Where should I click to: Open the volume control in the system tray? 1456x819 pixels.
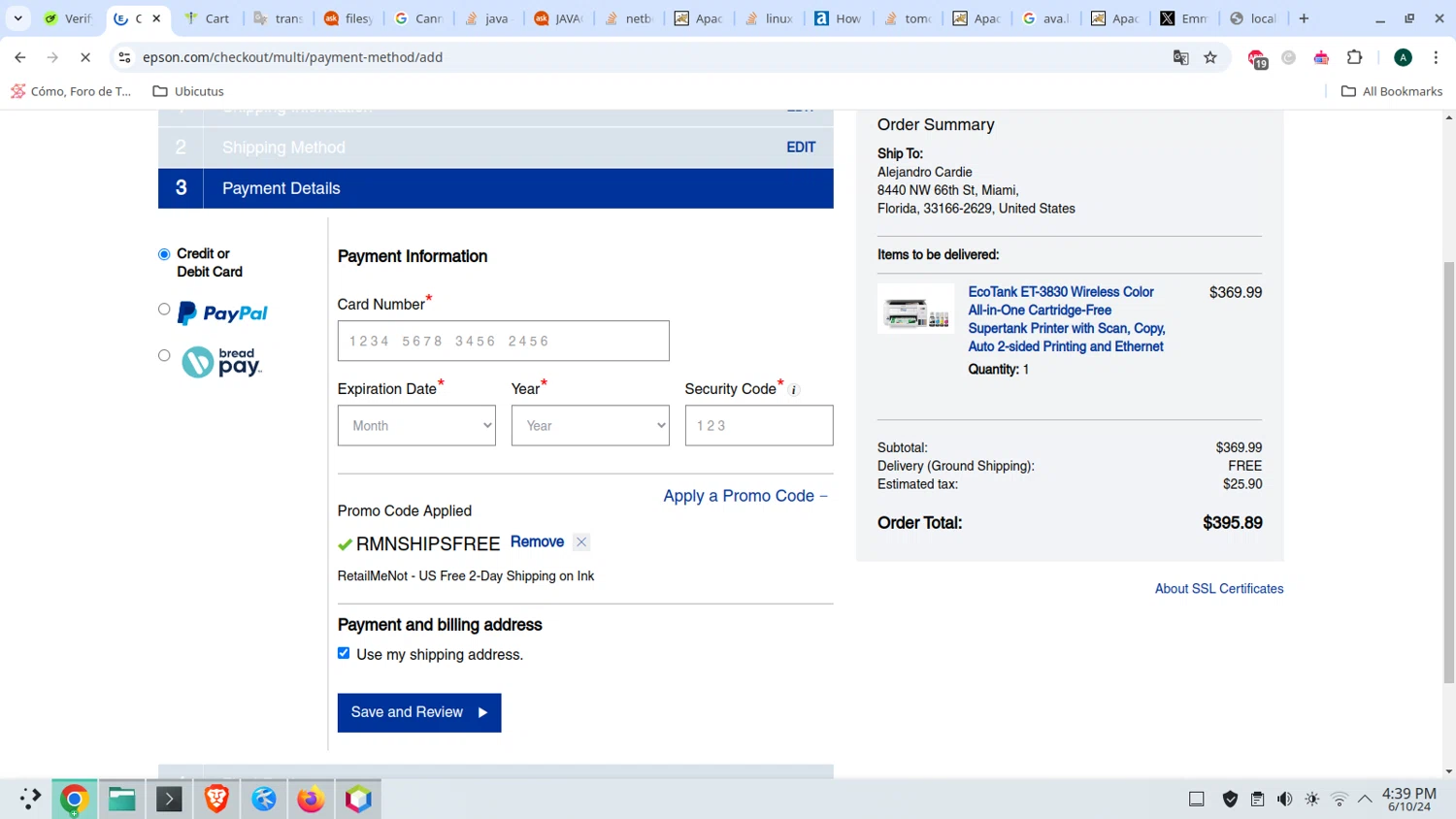pos(1284,799)
